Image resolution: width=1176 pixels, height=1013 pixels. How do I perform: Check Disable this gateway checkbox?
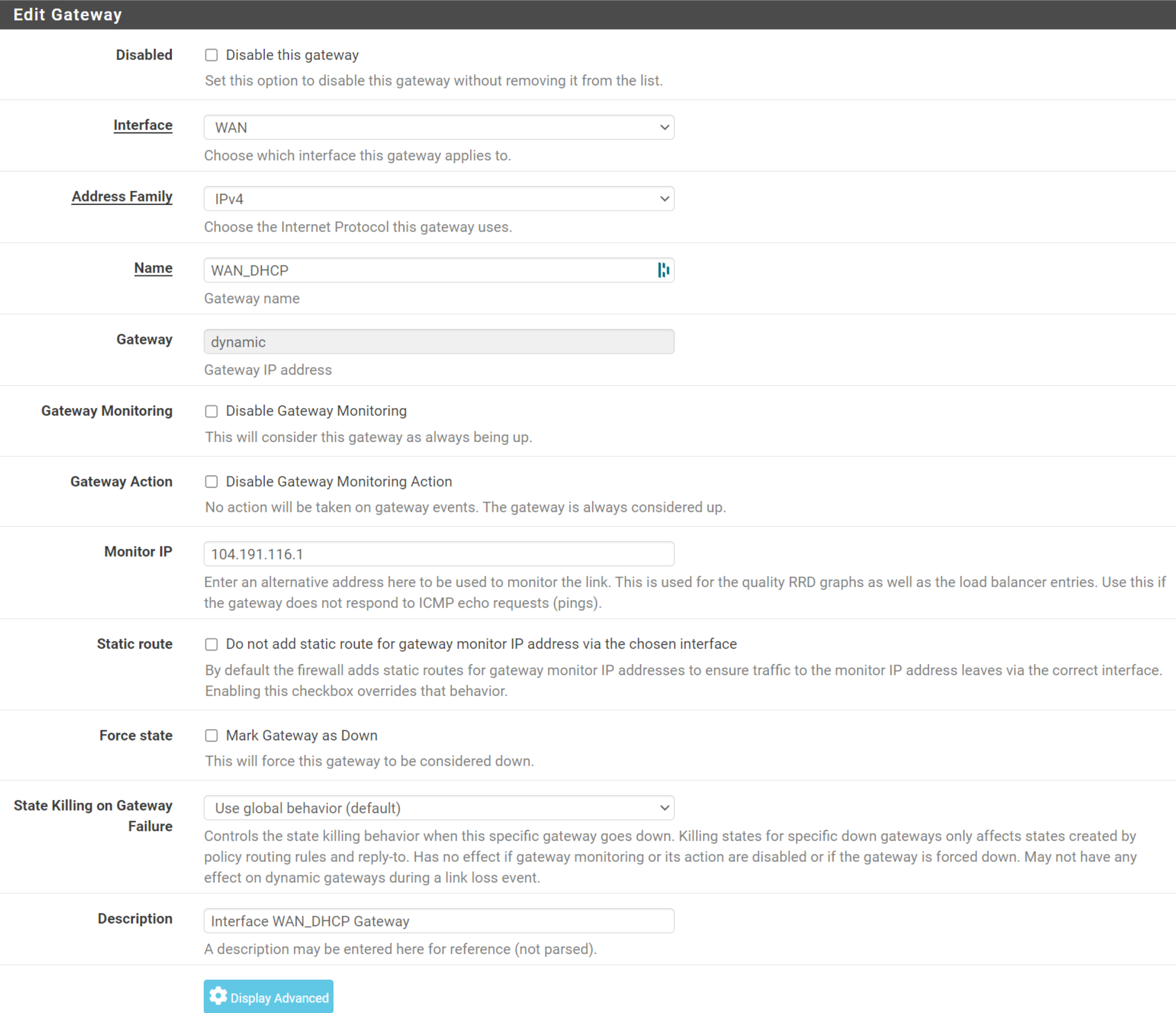coord(211,55)
